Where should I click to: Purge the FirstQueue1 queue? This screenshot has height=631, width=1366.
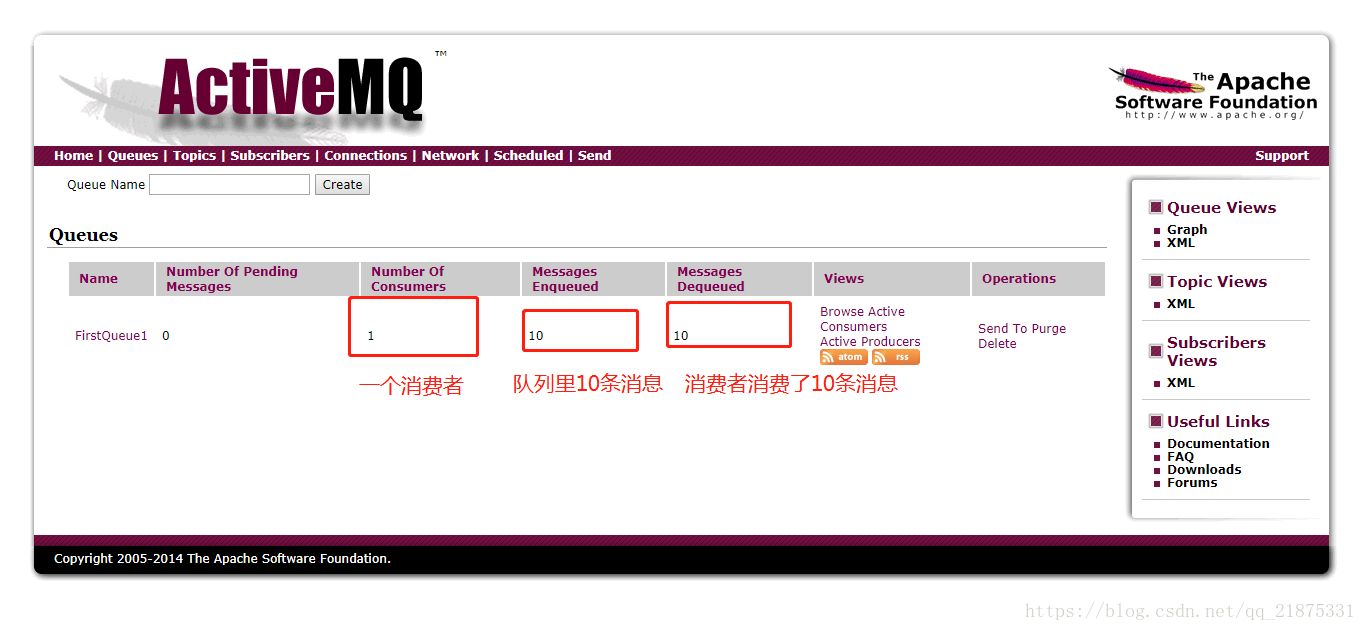pos(1048,329)
